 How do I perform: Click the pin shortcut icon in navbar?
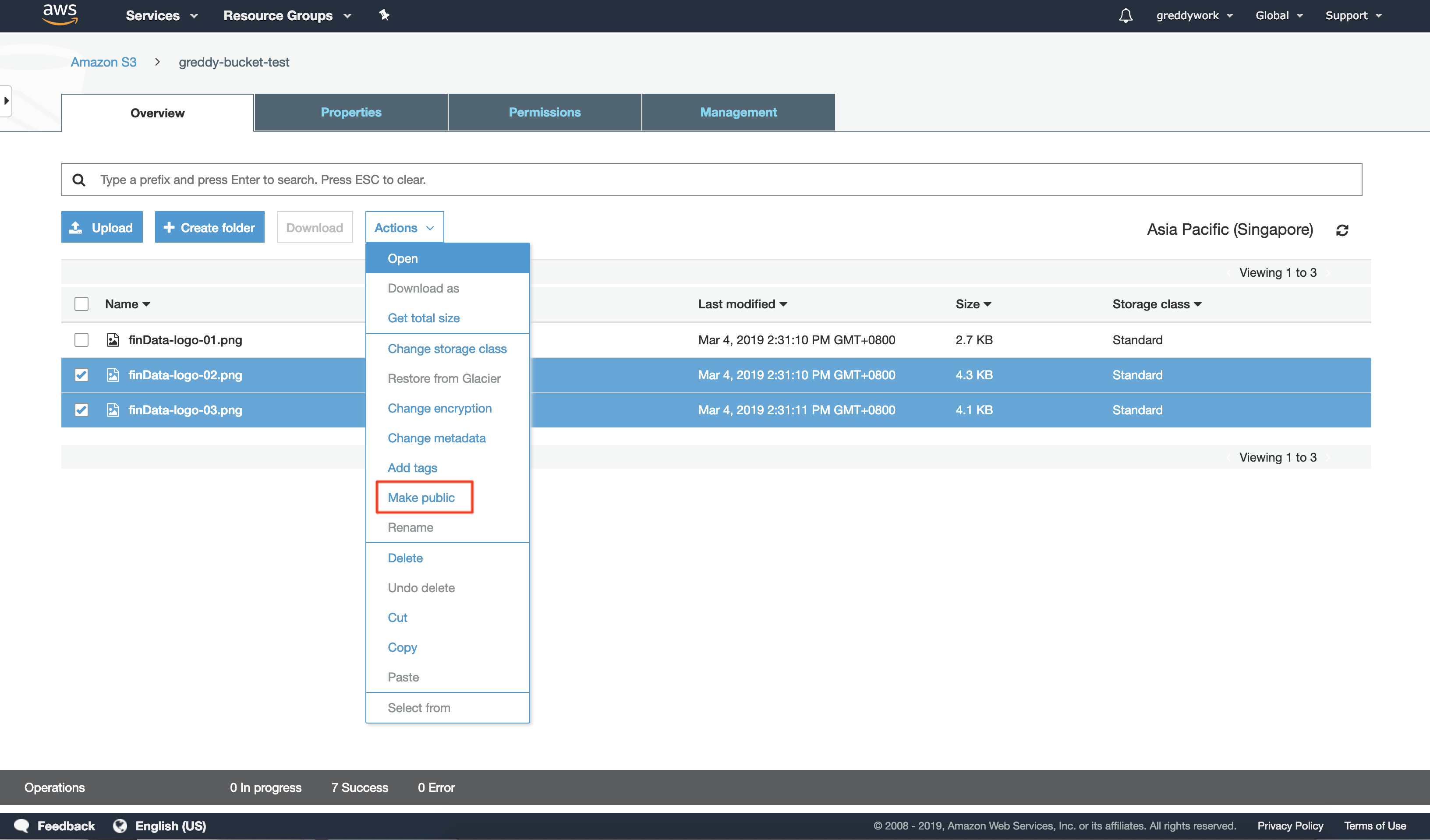click(x=384, y=15)
